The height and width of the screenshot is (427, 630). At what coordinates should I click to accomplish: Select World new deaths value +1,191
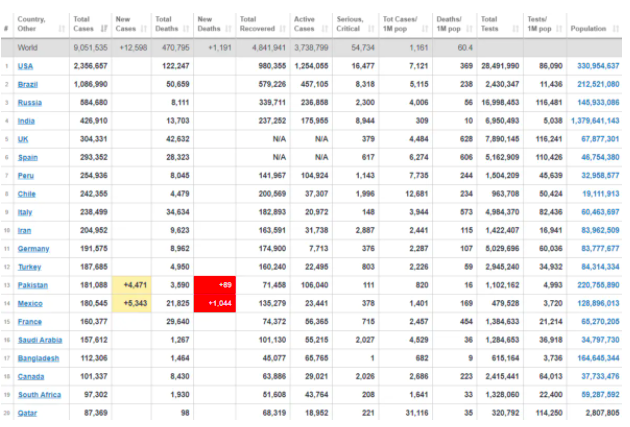pos(220,48)
